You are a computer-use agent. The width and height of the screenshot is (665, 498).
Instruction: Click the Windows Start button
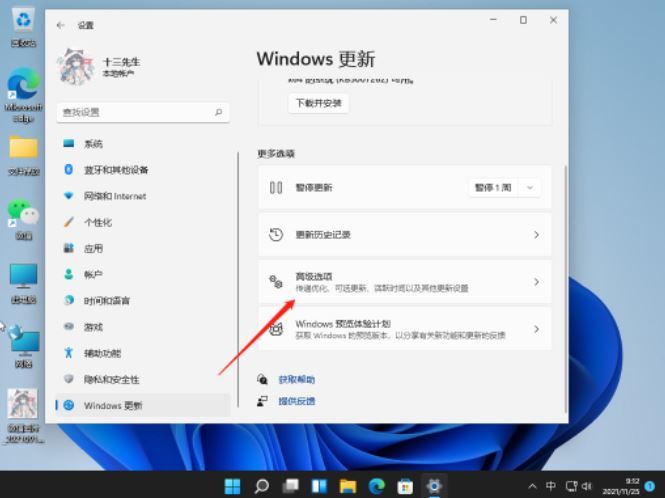coord(232,486)
